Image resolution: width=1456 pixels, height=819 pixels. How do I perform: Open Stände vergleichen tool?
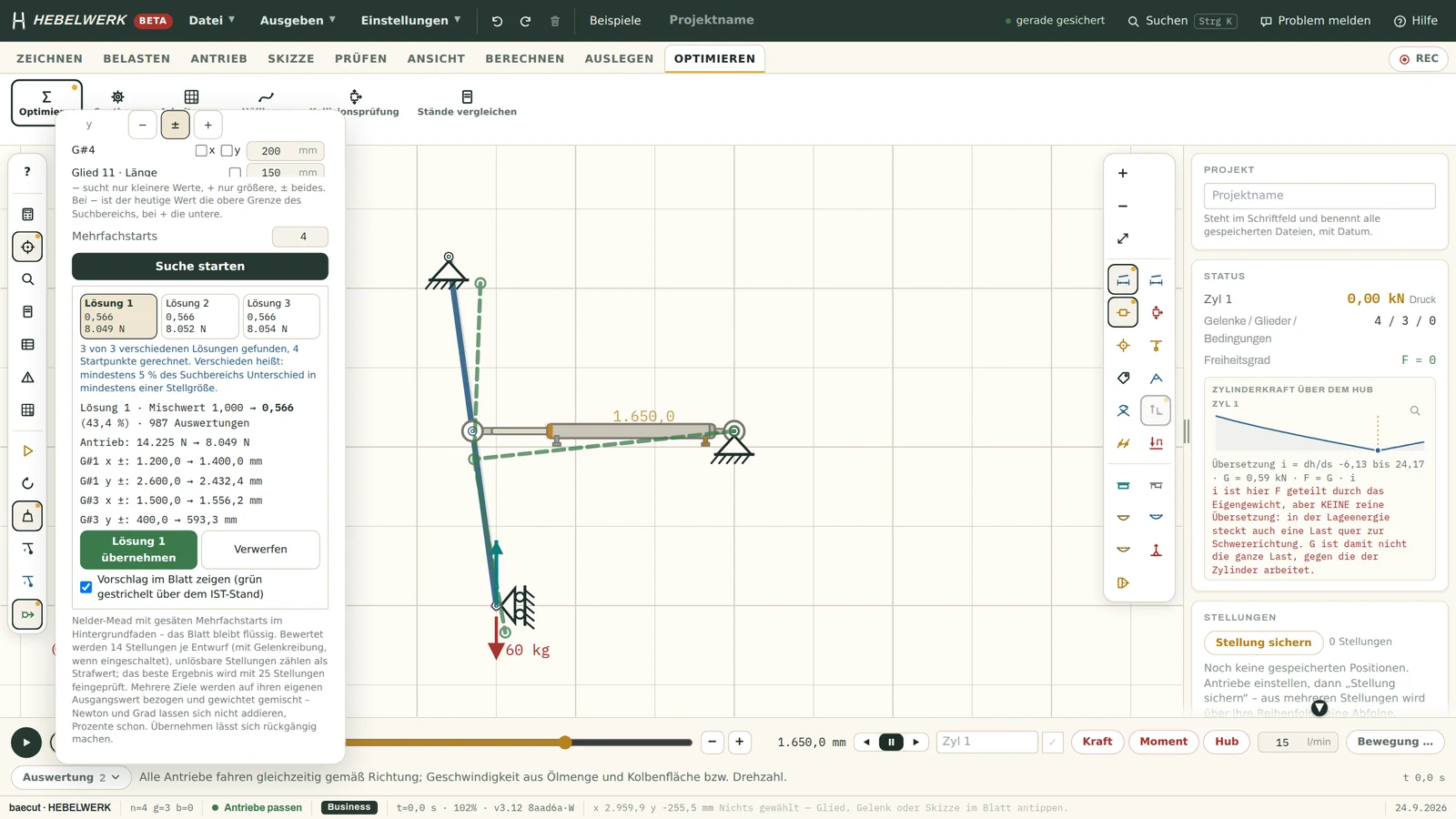(467, 103)
